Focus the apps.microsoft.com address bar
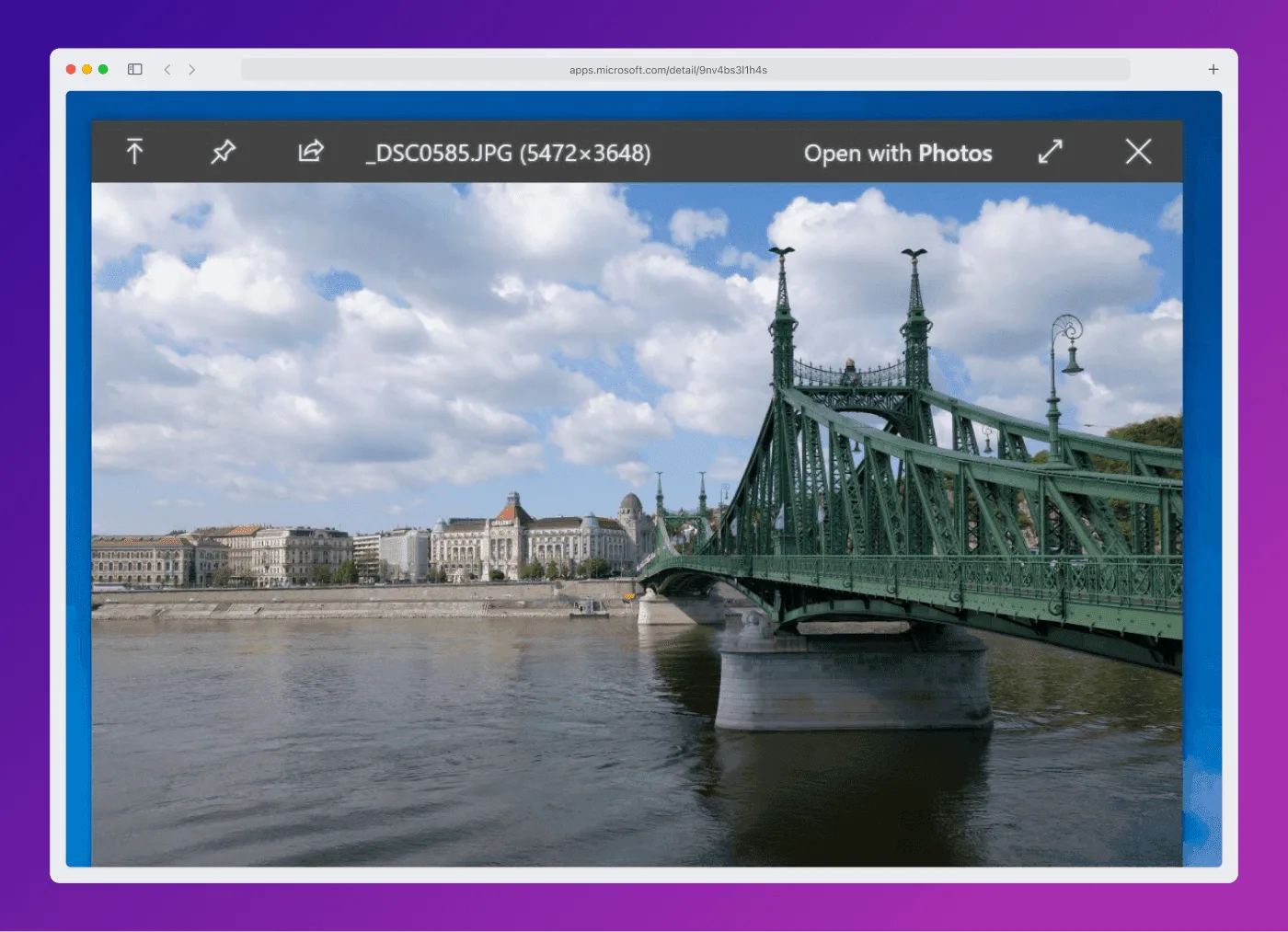 [x=685, y=70]
